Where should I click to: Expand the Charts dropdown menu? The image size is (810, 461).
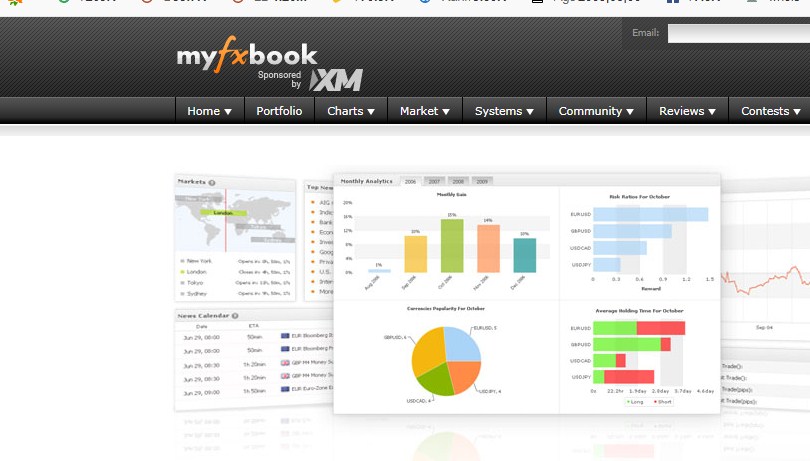click(x=351, y=111)
